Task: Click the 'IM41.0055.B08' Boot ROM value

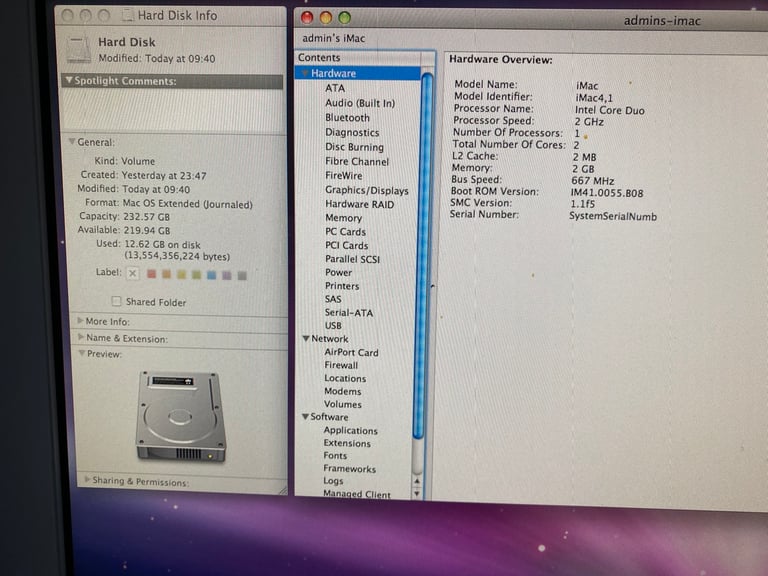Action: pos(607,192)
